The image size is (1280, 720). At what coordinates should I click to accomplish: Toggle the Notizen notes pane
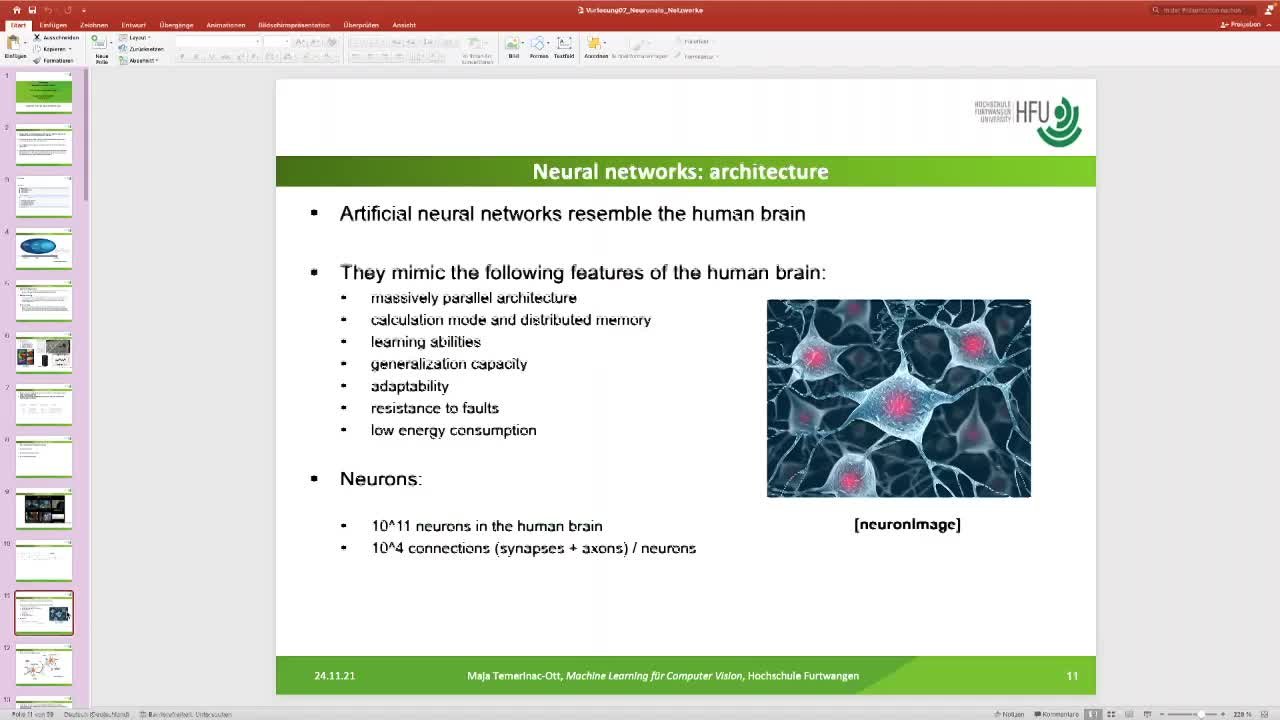point(1009,714)
